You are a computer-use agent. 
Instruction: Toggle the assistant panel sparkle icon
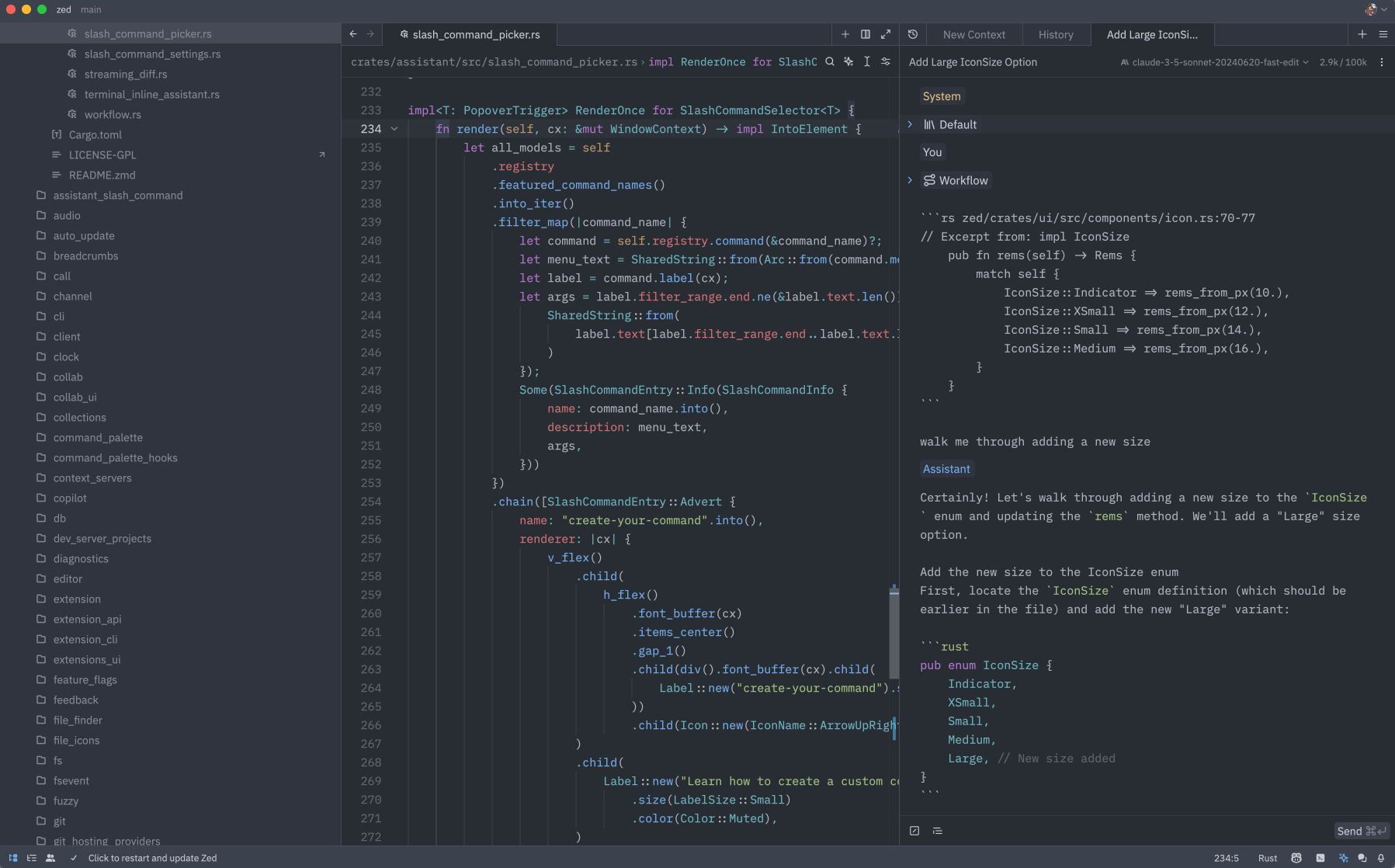pyautogui.click(x=1343, y=858)
